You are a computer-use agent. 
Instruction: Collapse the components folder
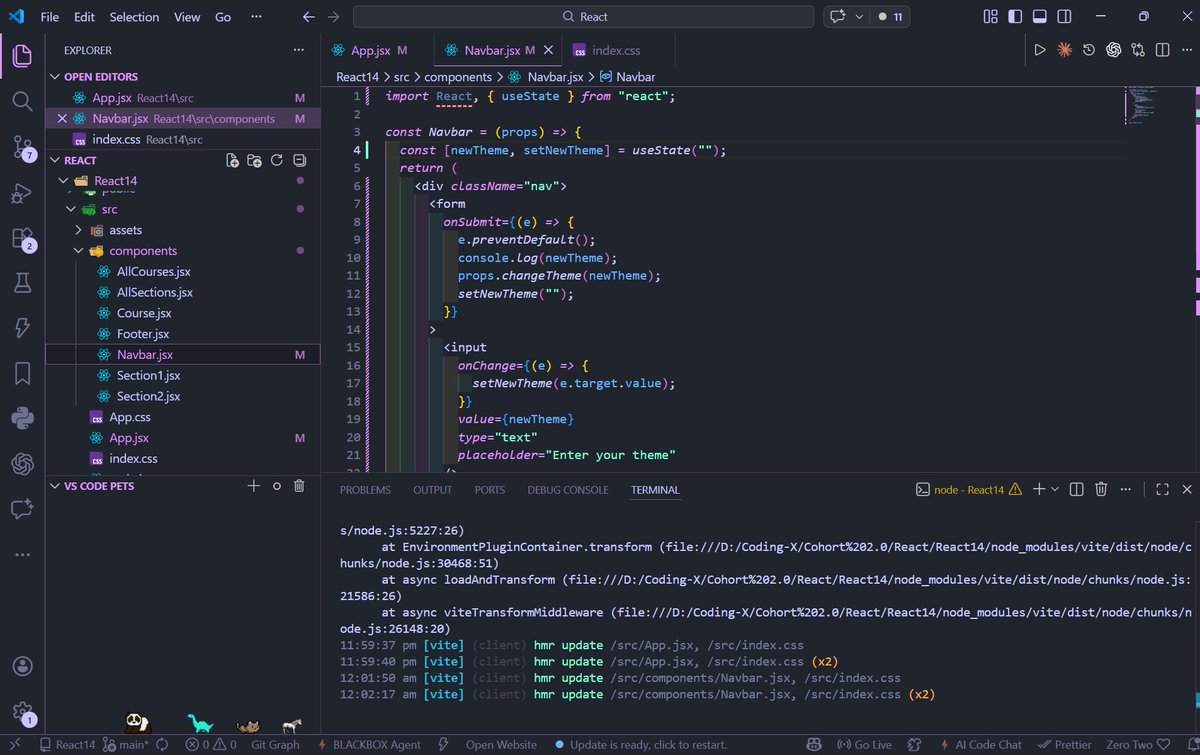pos(143,251)
